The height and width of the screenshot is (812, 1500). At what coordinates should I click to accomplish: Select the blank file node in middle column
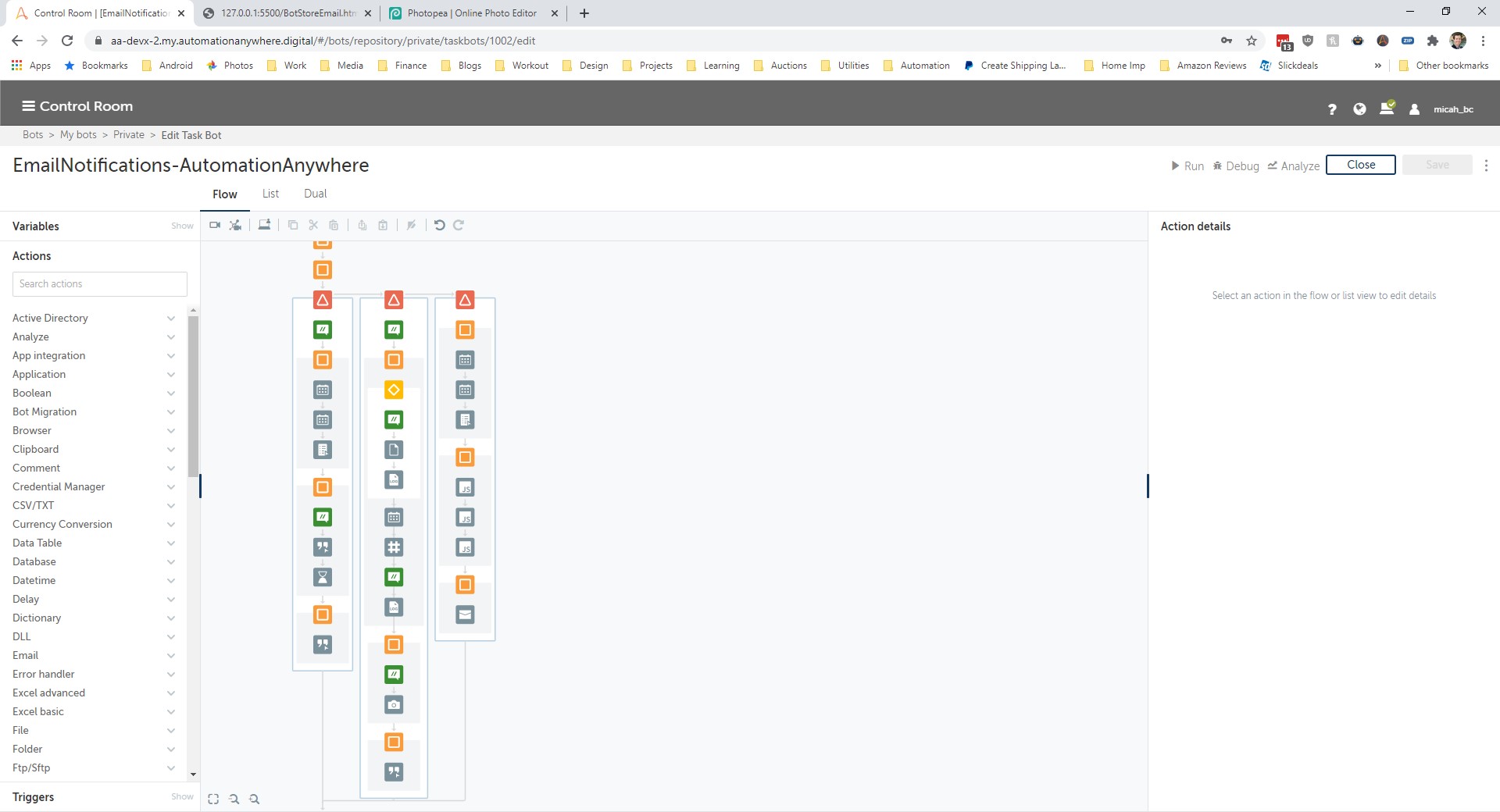click(394, 450)
